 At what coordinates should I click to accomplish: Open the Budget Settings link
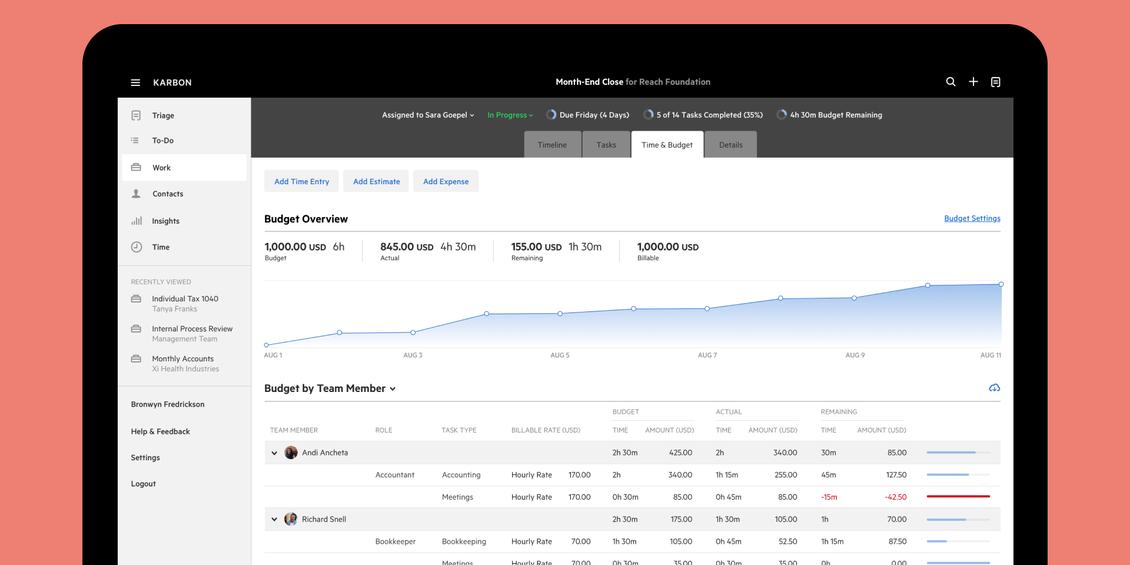pos(972,218)
